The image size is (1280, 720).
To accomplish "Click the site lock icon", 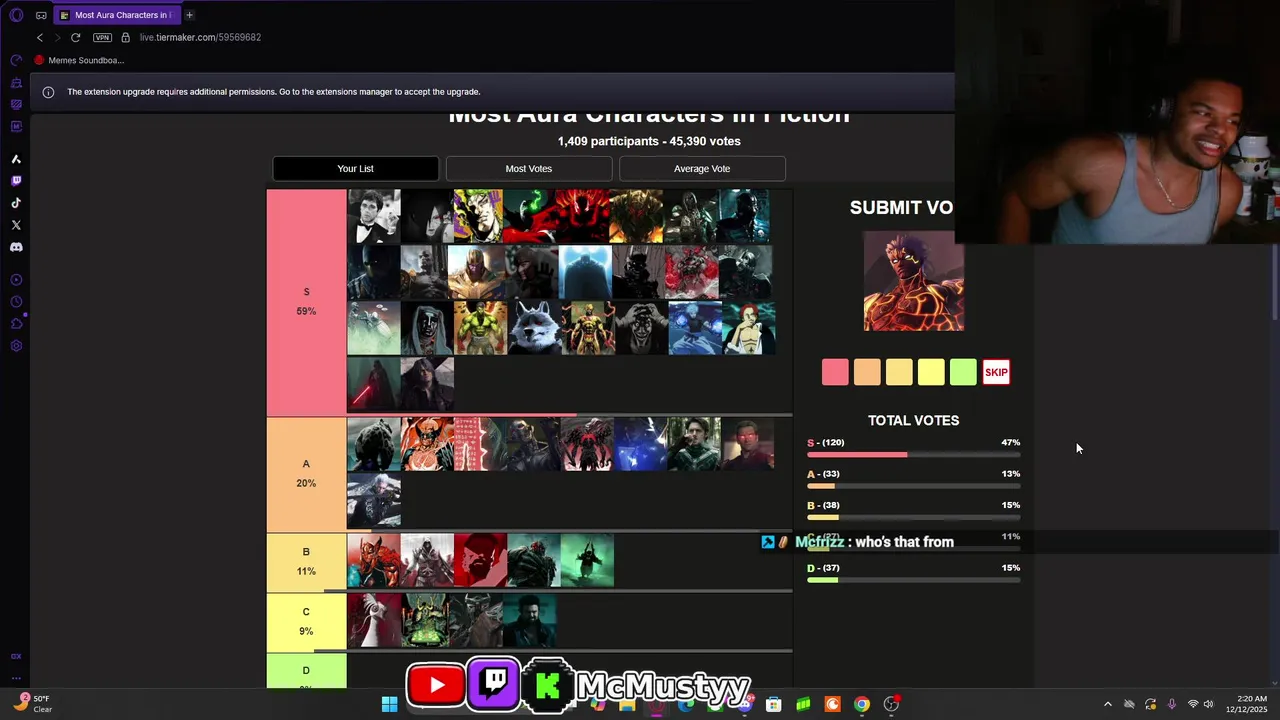I will (x=125, y=37).
